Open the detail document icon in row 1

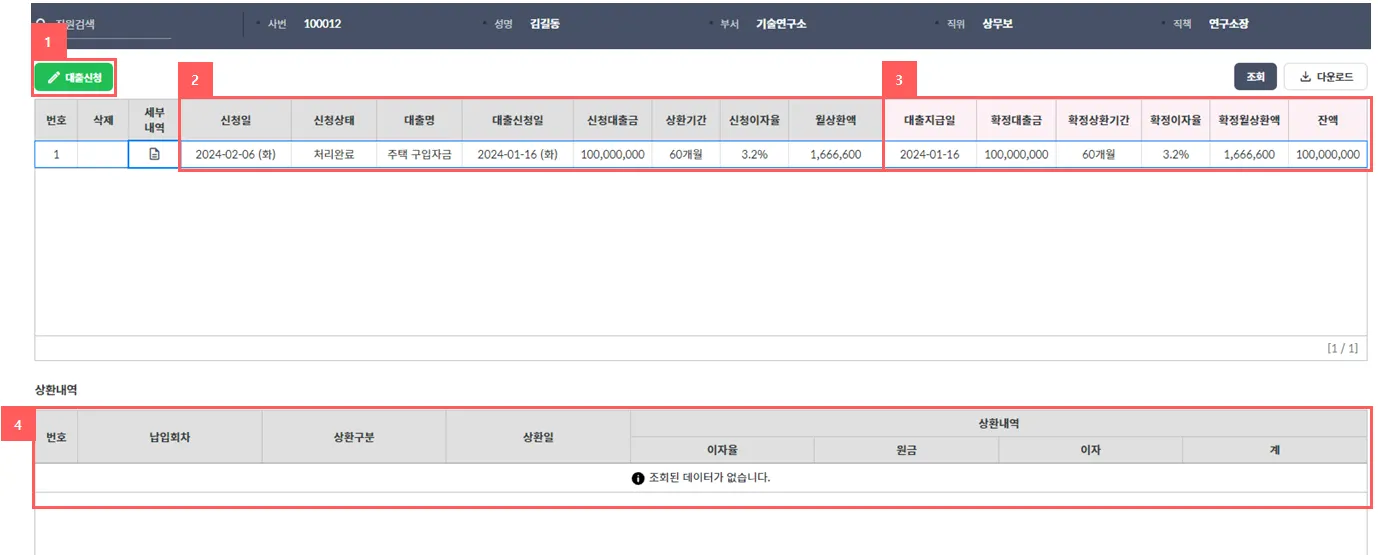click(x=154, y=155)
